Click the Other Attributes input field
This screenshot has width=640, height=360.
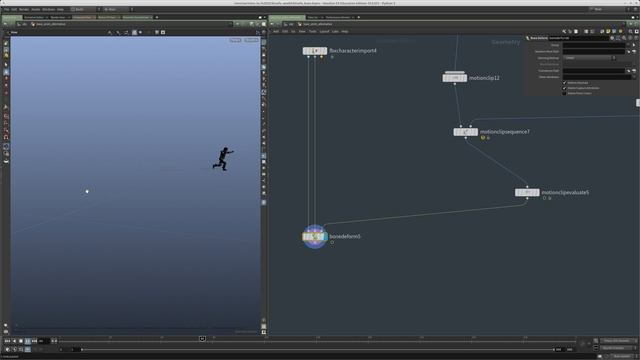point(597,77)
